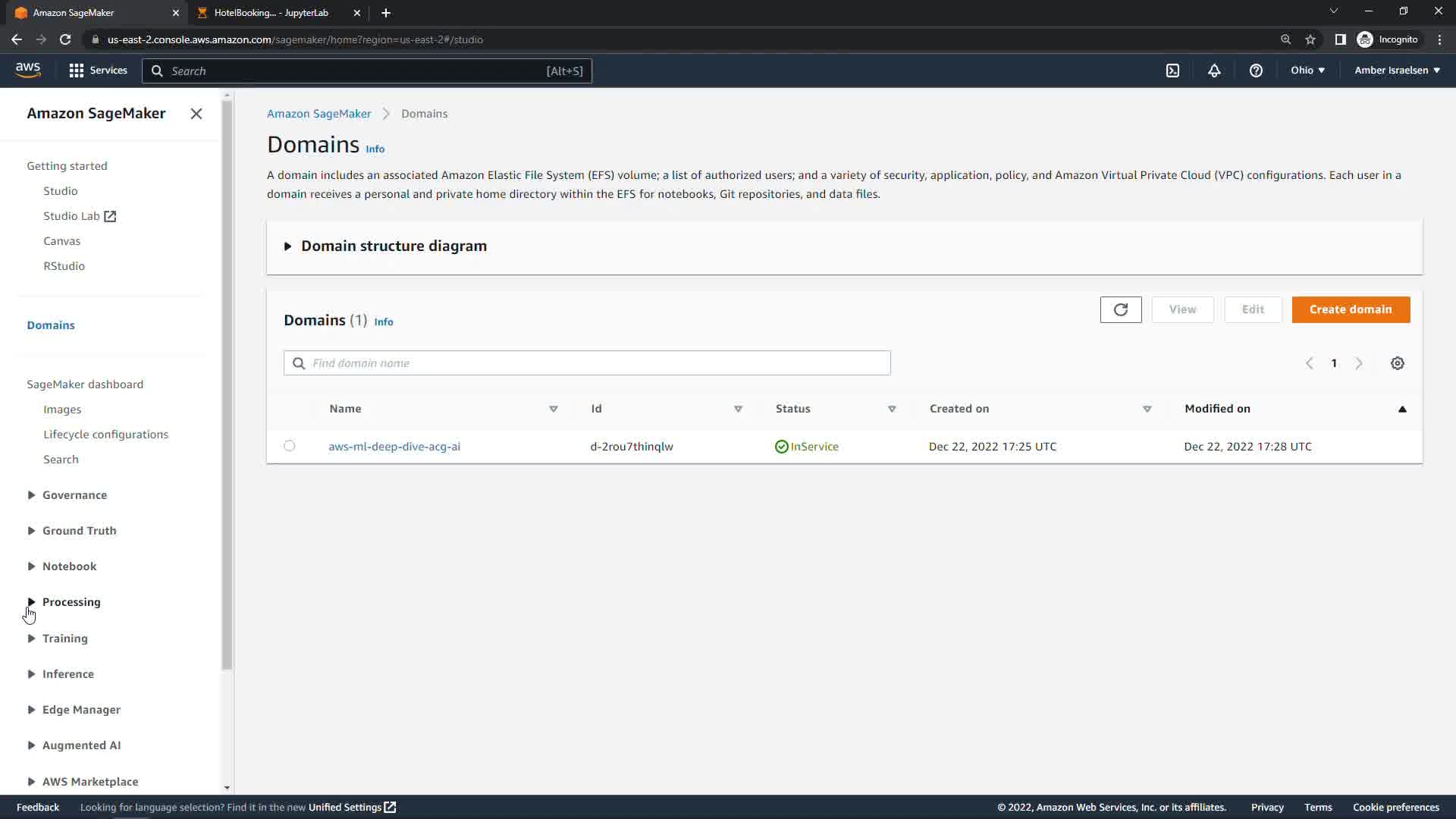Go to next page of domains
Viewport: 1456px width, 819px height.
(1358, 363)
